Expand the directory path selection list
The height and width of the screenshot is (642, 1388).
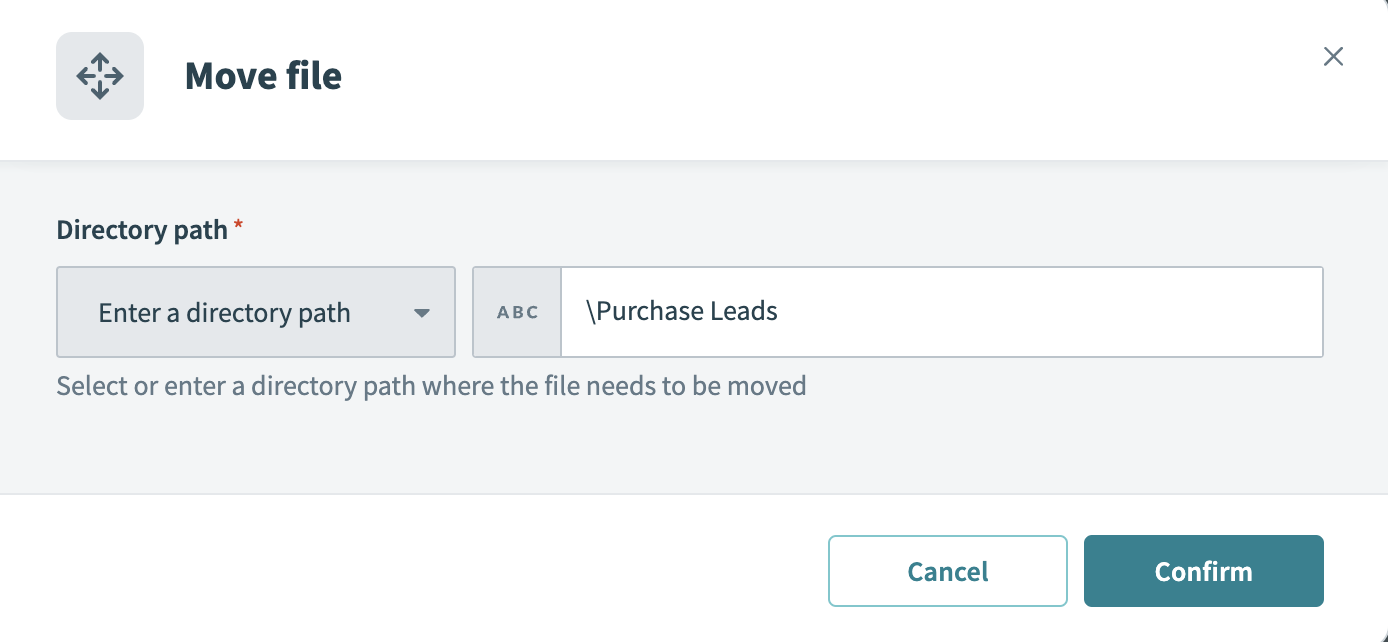click(x=255, y=312)
